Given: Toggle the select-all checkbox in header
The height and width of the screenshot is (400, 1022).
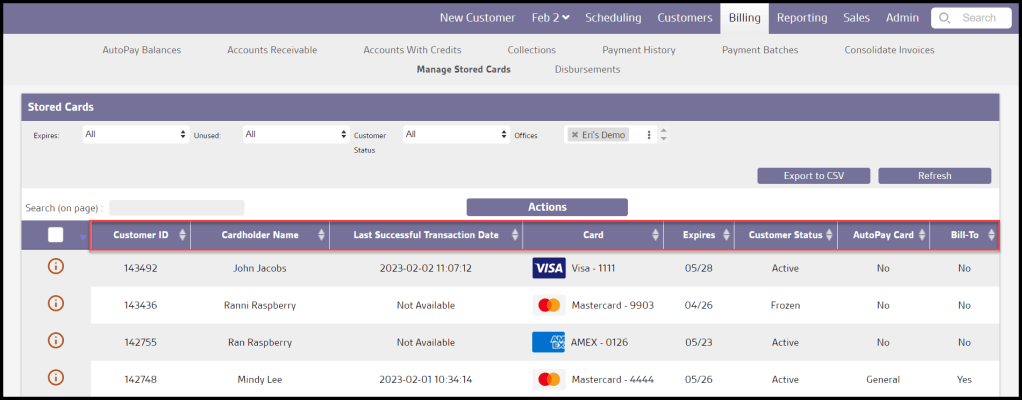Looking at the screenshot, I should [56, 235].
